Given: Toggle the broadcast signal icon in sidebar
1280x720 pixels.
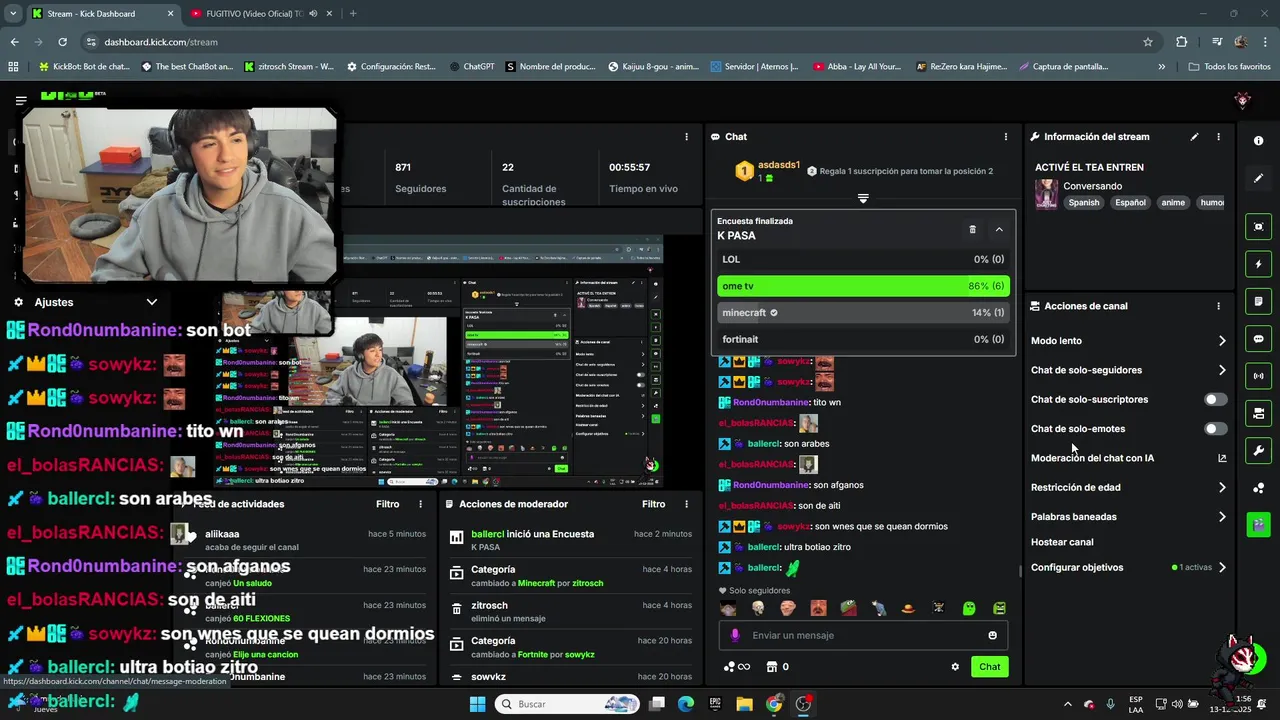Looking at the screenshot, I should click(x=1258, y=376).
